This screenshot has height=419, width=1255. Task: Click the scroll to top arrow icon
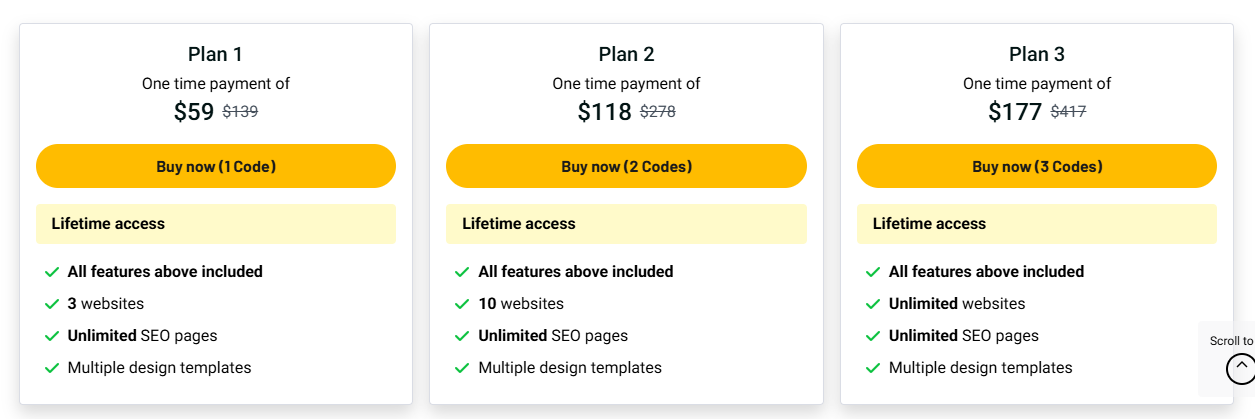(1240, 369)
